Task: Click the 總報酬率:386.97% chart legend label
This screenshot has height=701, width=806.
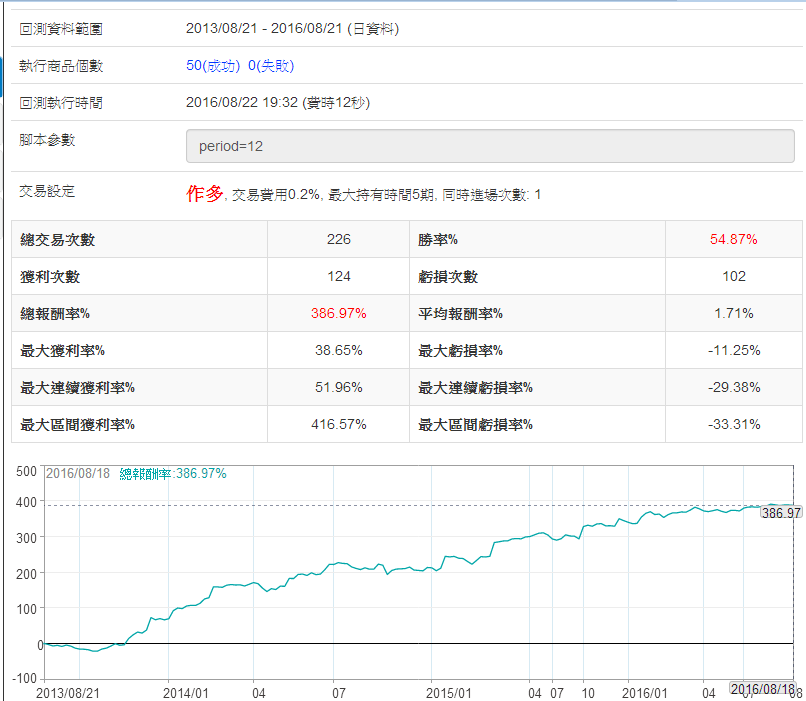Action: [x=173, y=473]
